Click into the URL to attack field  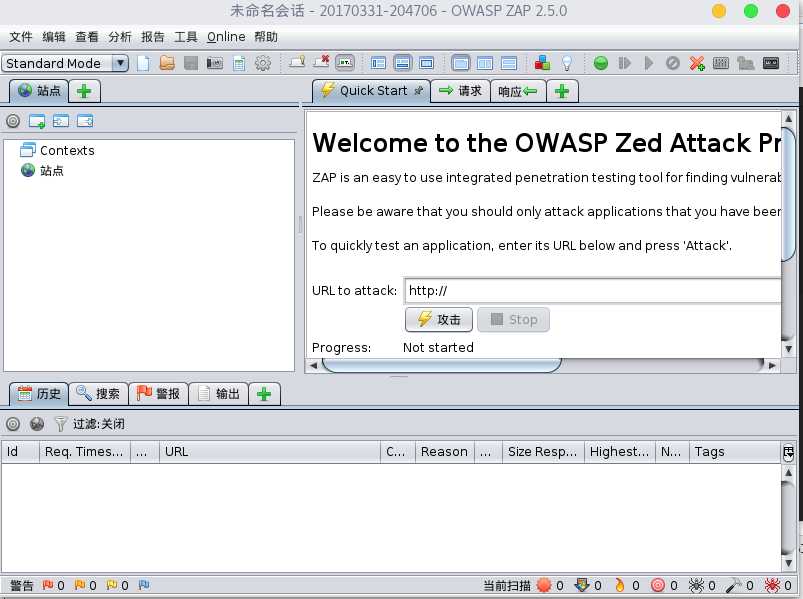[593, 291]
